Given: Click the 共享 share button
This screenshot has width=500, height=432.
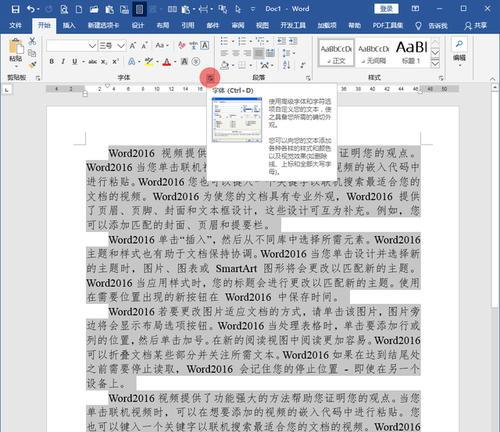Looking at the screenshot, I should (476, 26).
